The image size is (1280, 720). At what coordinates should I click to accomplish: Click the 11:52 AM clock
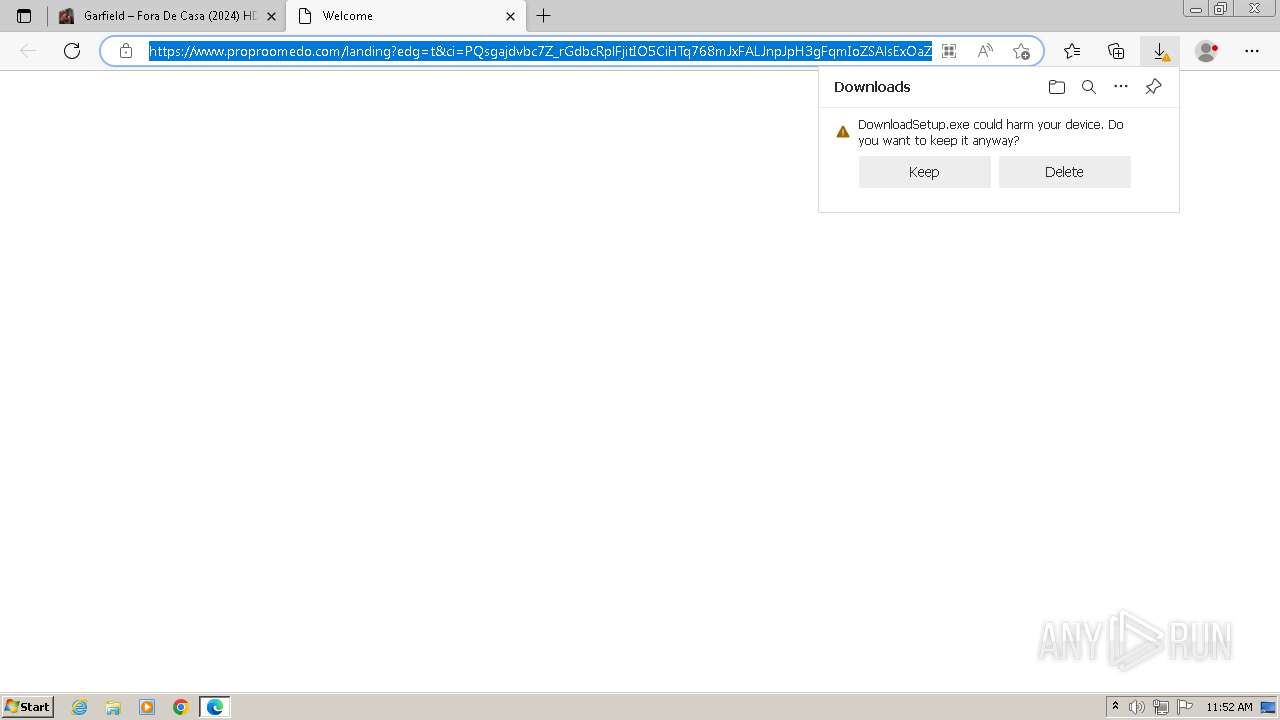pyautogui.click(x=1229, y=707)
